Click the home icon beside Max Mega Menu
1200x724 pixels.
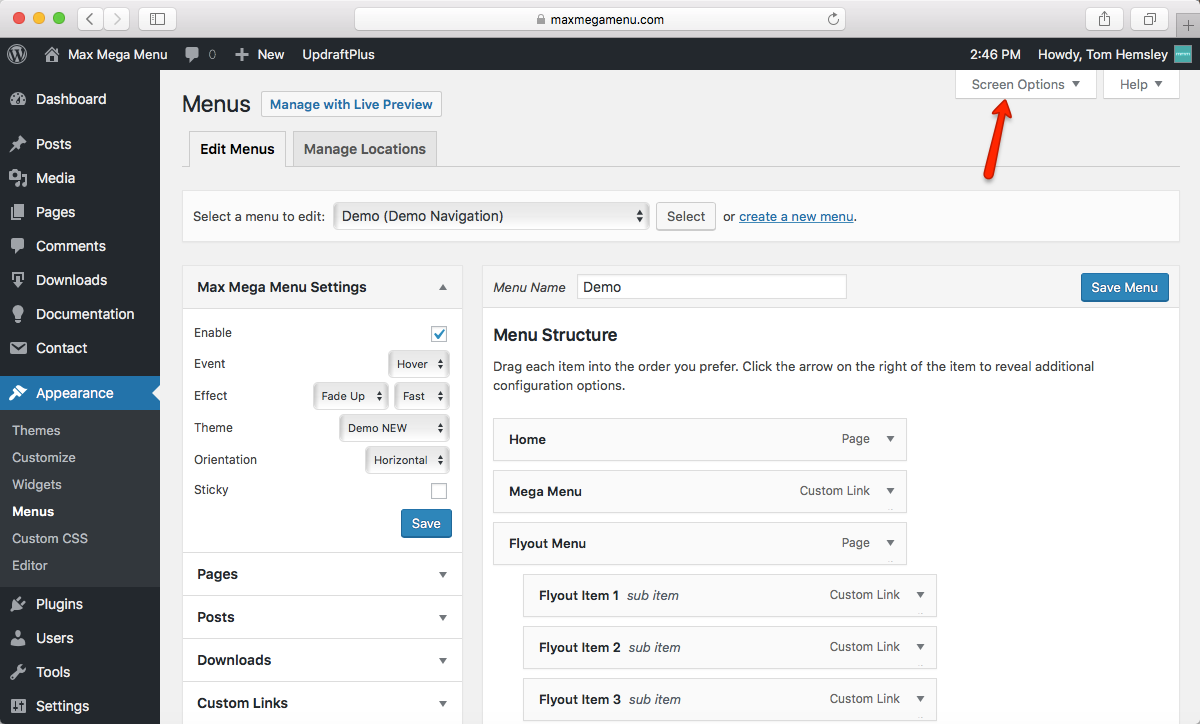pos(52,54)
